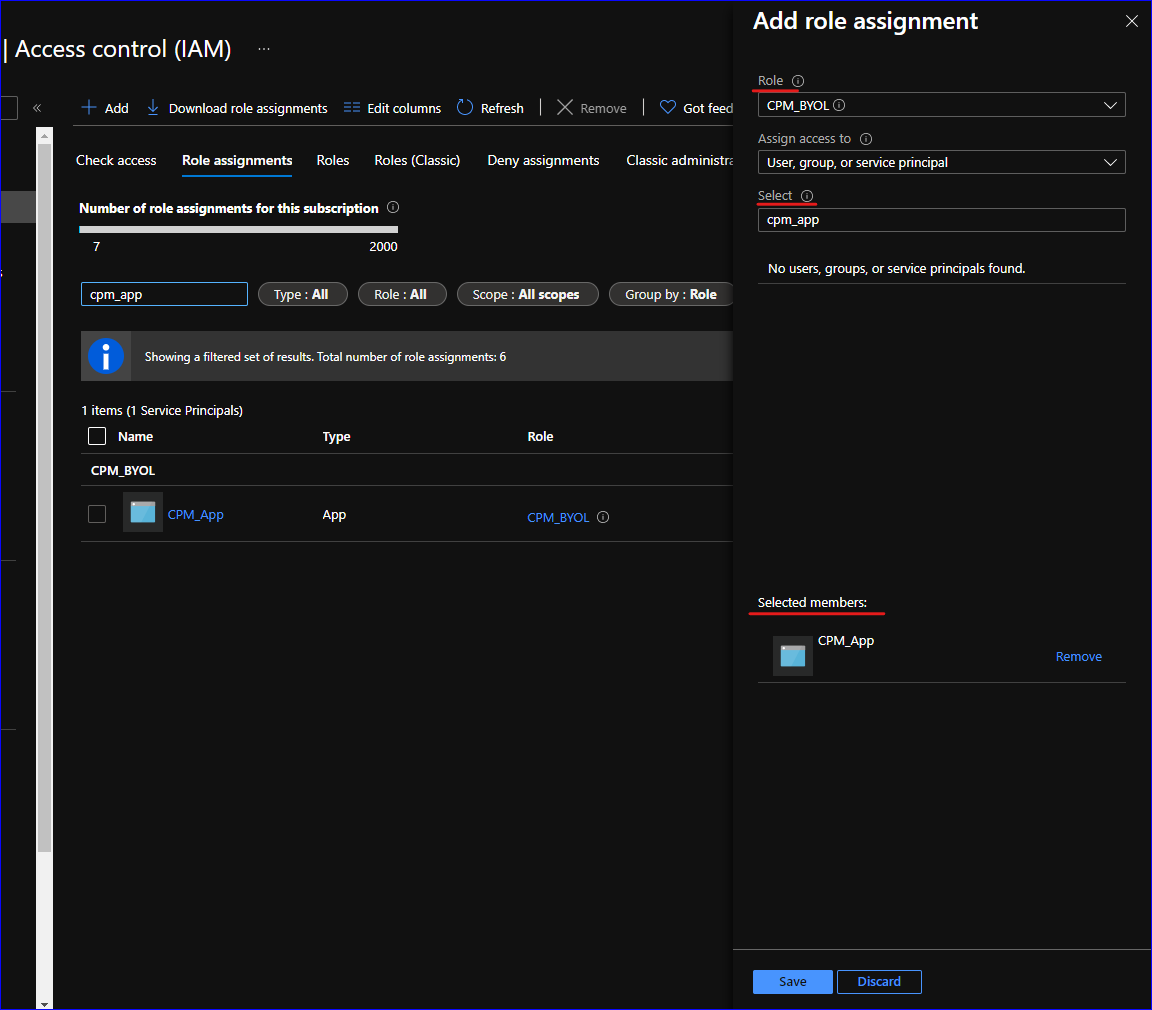
Task: Open the Deny assignments tab
Action: 543,160
